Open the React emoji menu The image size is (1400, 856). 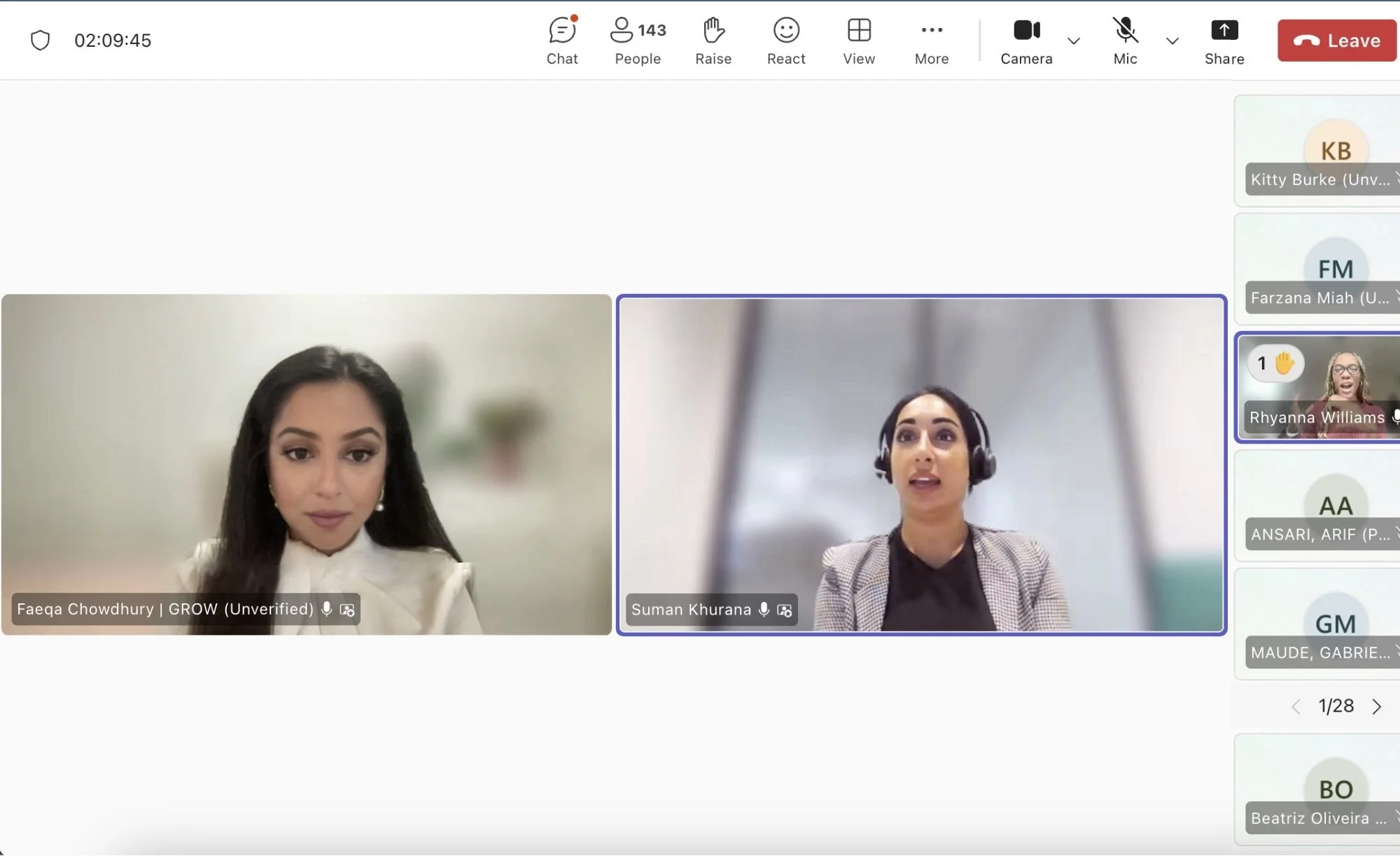[785, 41]
